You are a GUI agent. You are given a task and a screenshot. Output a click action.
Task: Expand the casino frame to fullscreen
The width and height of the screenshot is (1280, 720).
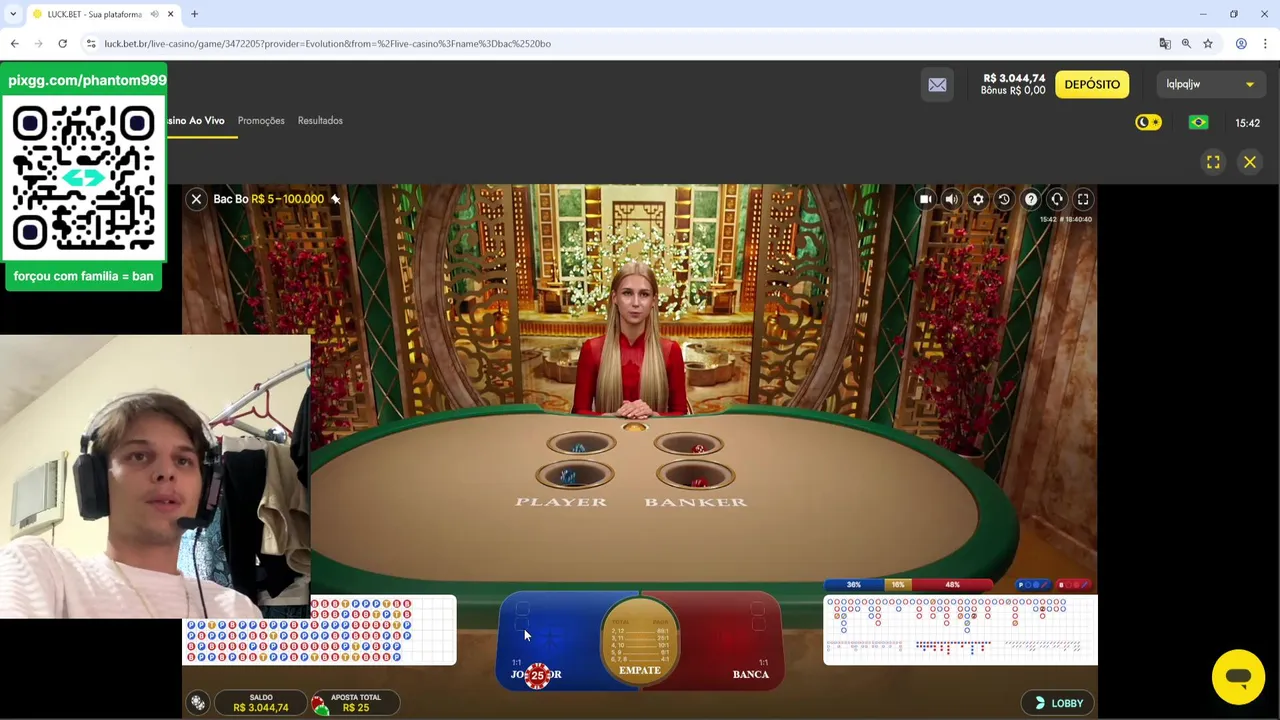click(1213, 162)
